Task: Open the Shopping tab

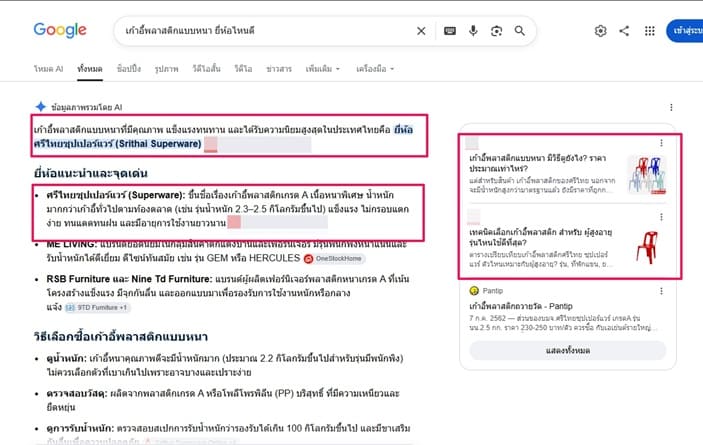Action: point(129,69)
